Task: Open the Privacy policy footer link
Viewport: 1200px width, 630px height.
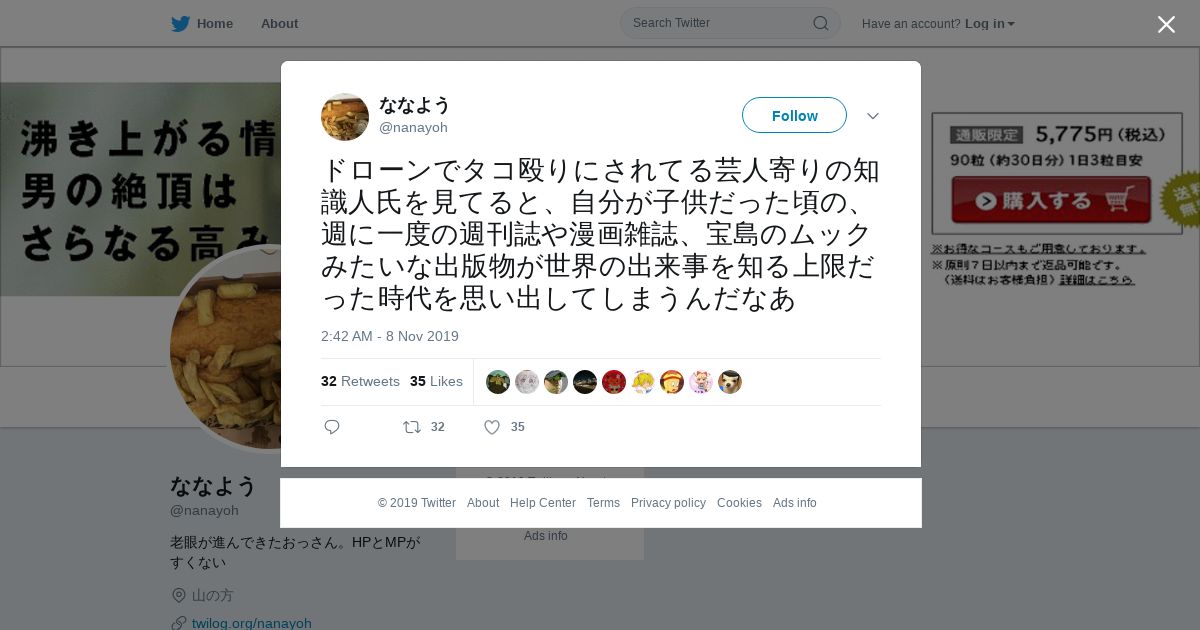Action: [x=668, y=503]
